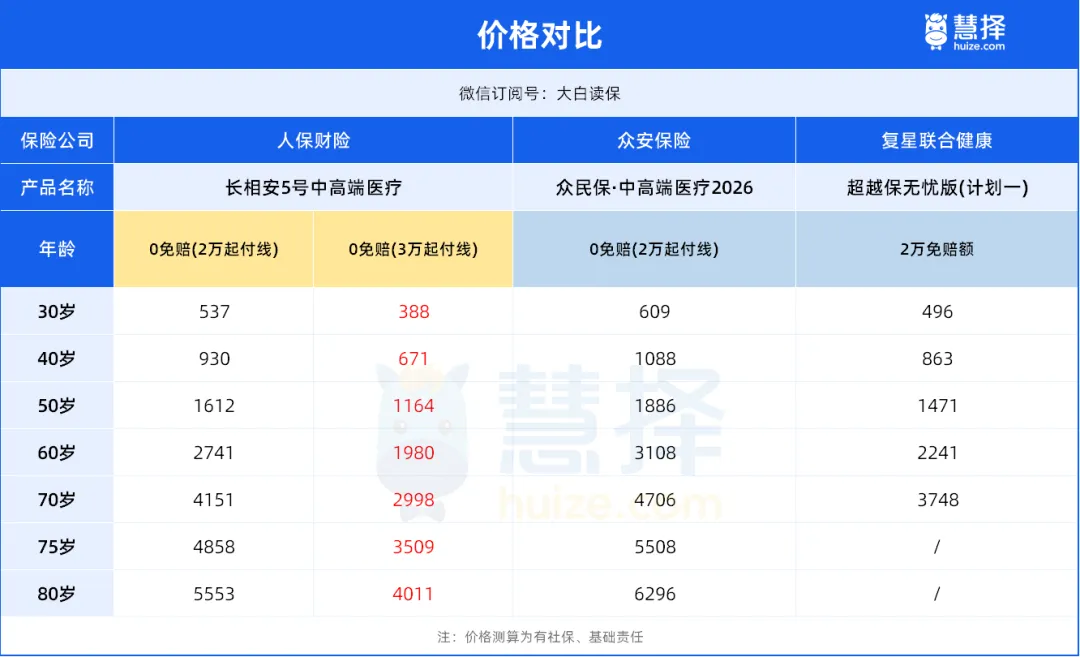
Task: Select the 40岁 row label
Action: point(57,359)
